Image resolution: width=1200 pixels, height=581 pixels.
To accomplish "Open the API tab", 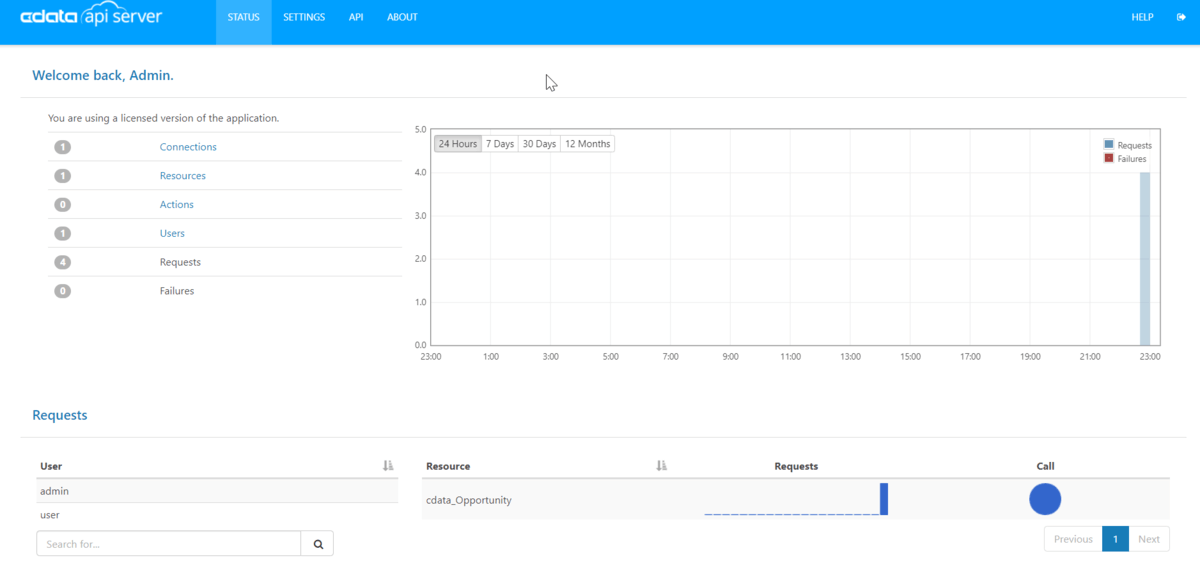I will [x=356, y=17].
